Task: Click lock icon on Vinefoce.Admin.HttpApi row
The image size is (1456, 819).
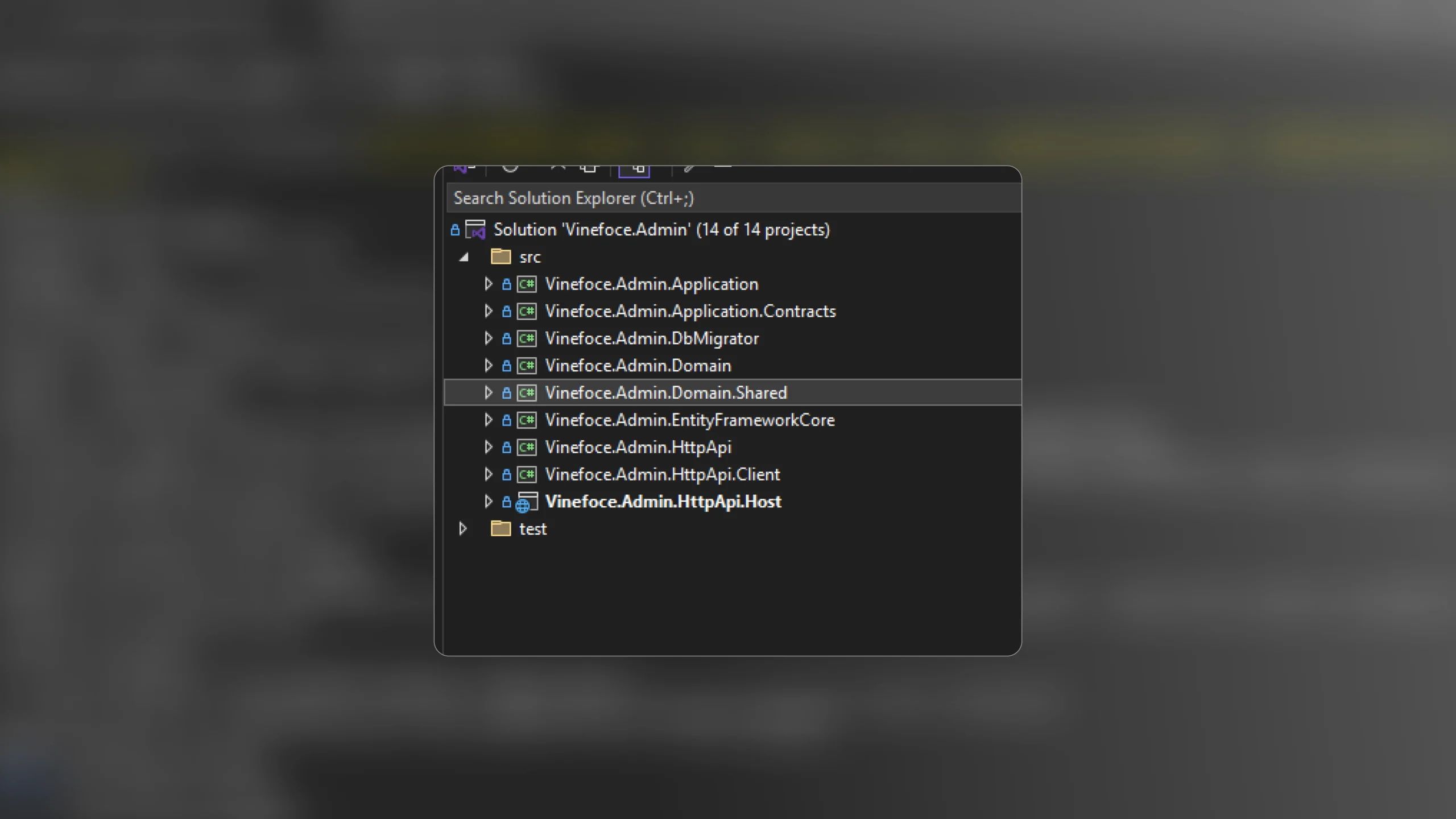Action: click(x=507, y=448)
